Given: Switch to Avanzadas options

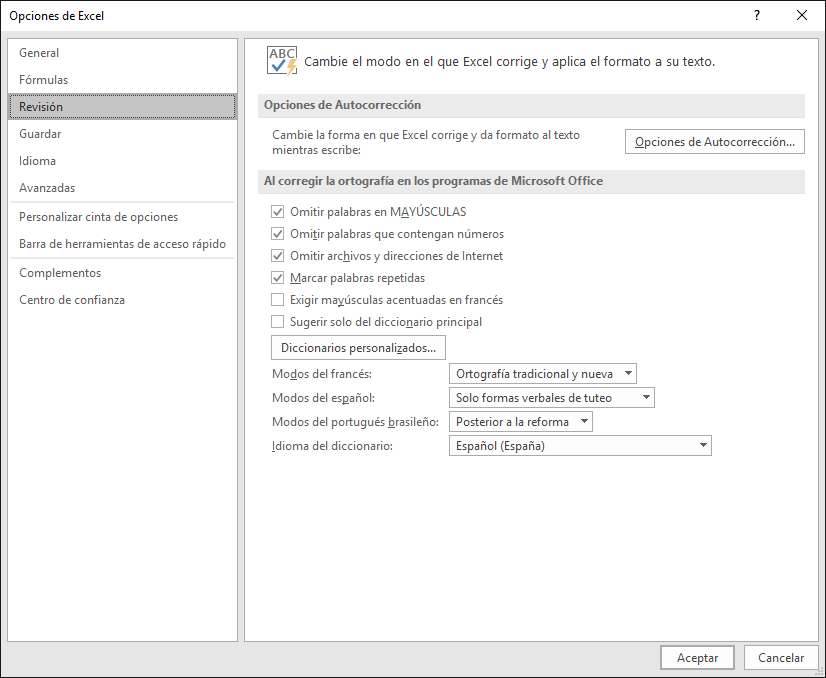Looking at the screenshot, I should (x=122, y=188).
